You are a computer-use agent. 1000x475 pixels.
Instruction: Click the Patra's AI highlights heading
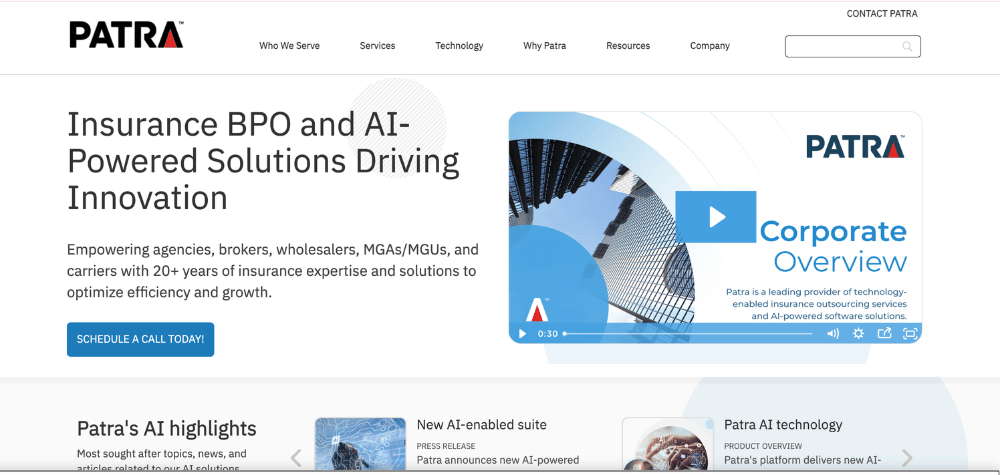[166, 428]
